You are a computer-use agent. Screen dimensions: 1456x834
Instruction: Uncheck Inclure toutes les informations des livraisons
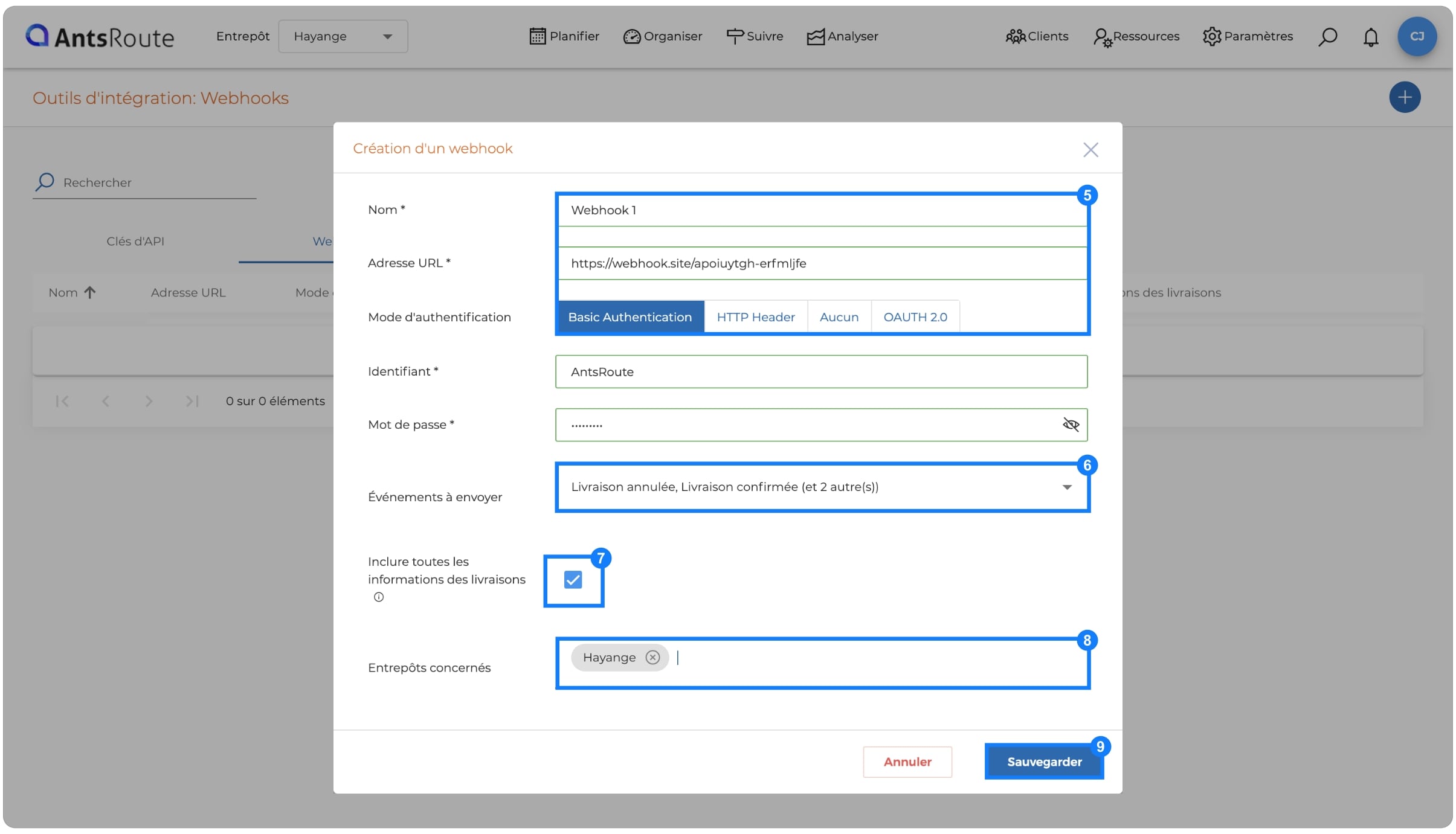click(x=573, y=580)
